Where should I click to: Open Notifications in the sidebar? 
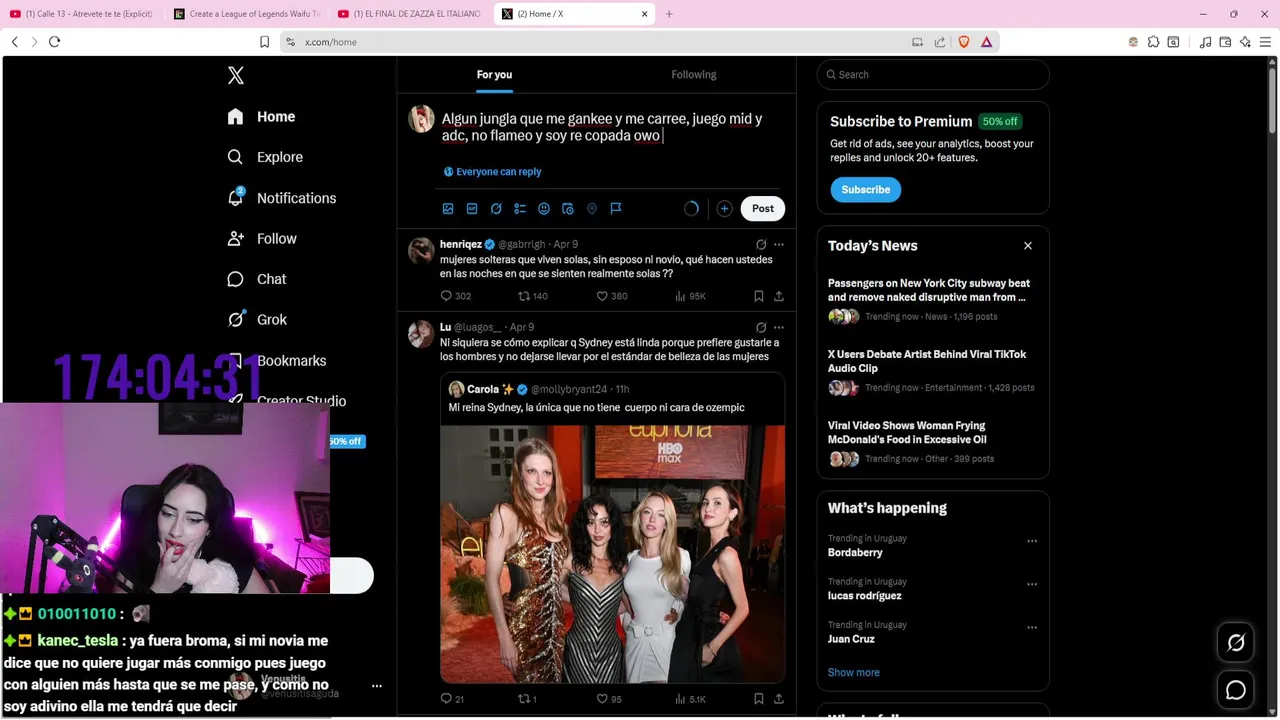[282, 198]
